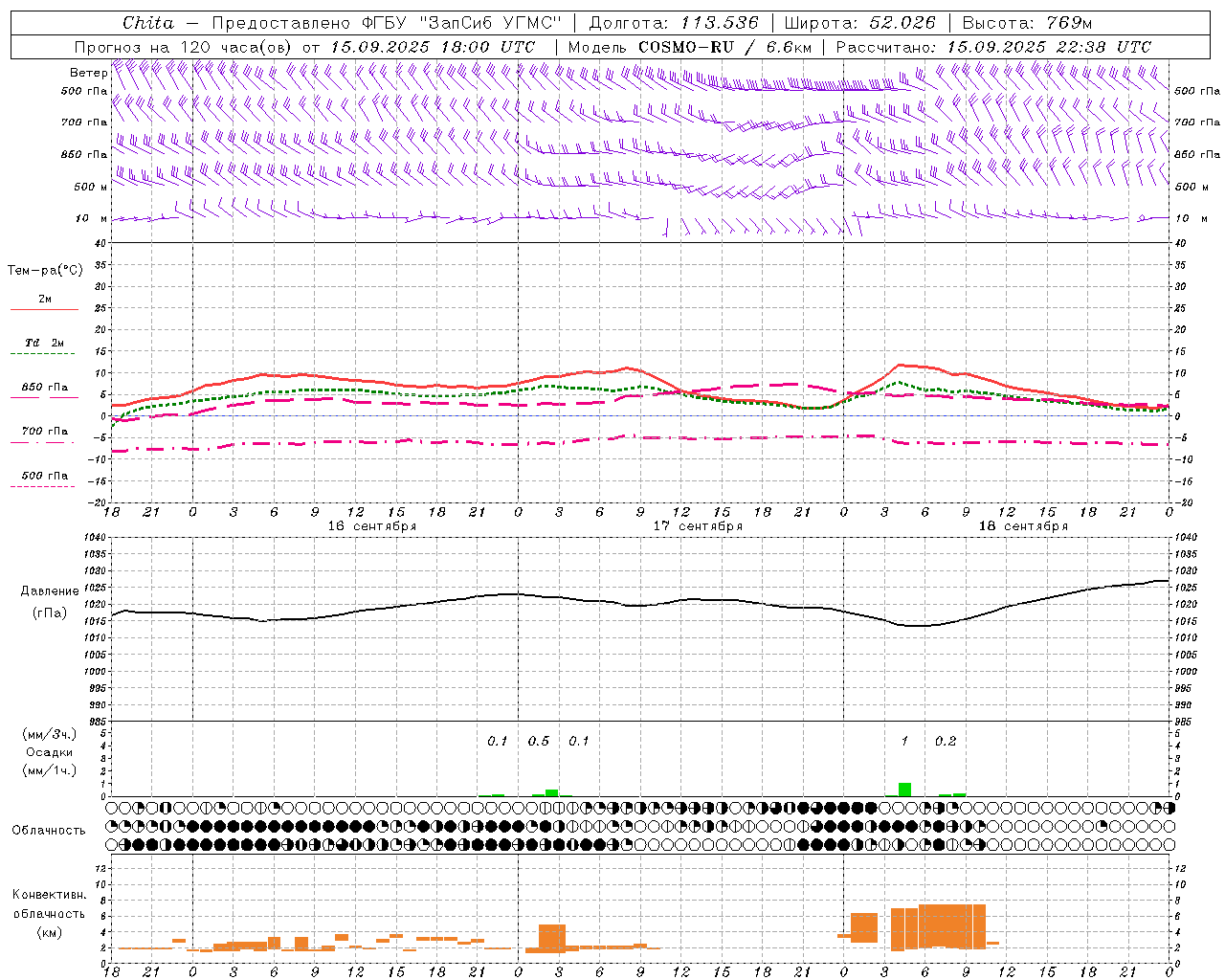This screenshot has height=980, width=1225.
Task: Click the "Давление" pressure panel label
Action: coord(50,591)
